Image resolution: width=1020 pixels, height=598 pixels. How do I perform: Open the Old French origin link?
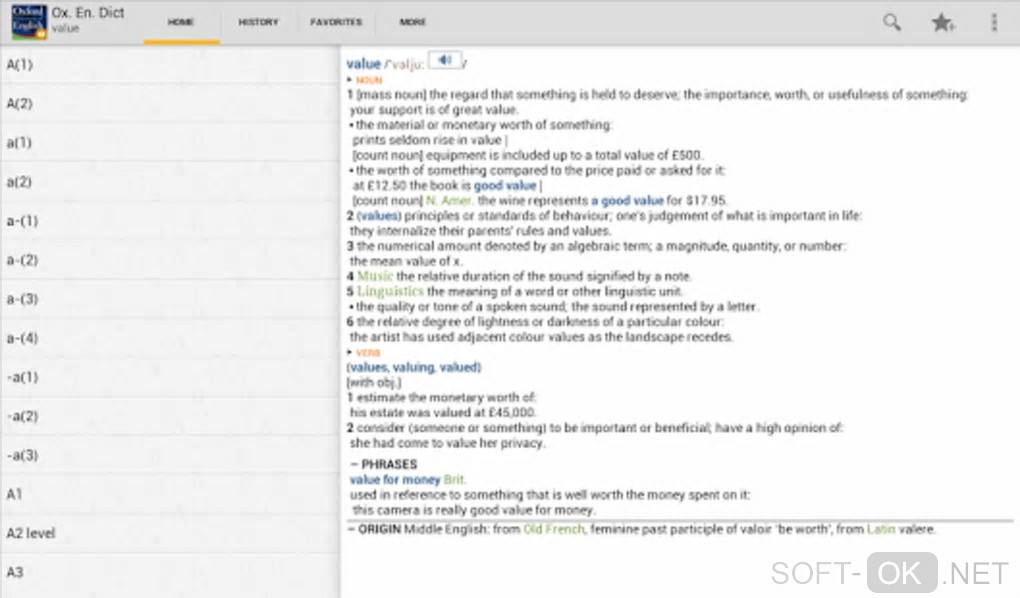pyautogui.click(x=553, y=529)
